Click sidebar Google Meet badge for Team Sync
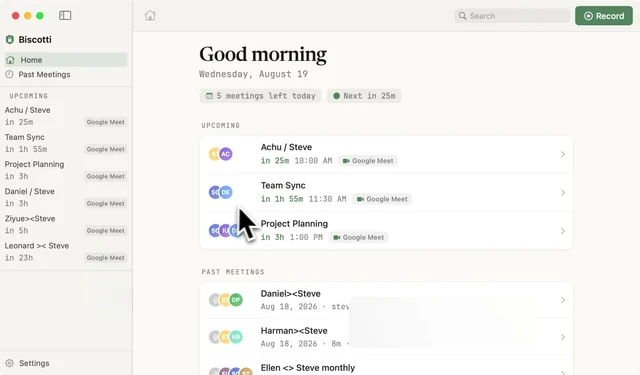The image size is (640, 375). coord(106,149)
